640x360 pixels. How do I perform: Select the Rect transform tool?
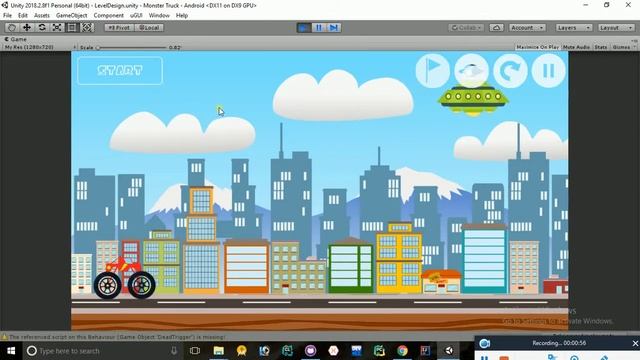(72, 27)
